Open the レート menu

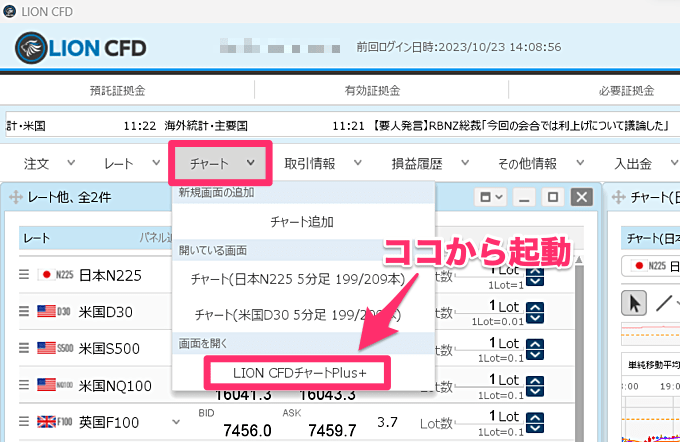pos(132,164)
